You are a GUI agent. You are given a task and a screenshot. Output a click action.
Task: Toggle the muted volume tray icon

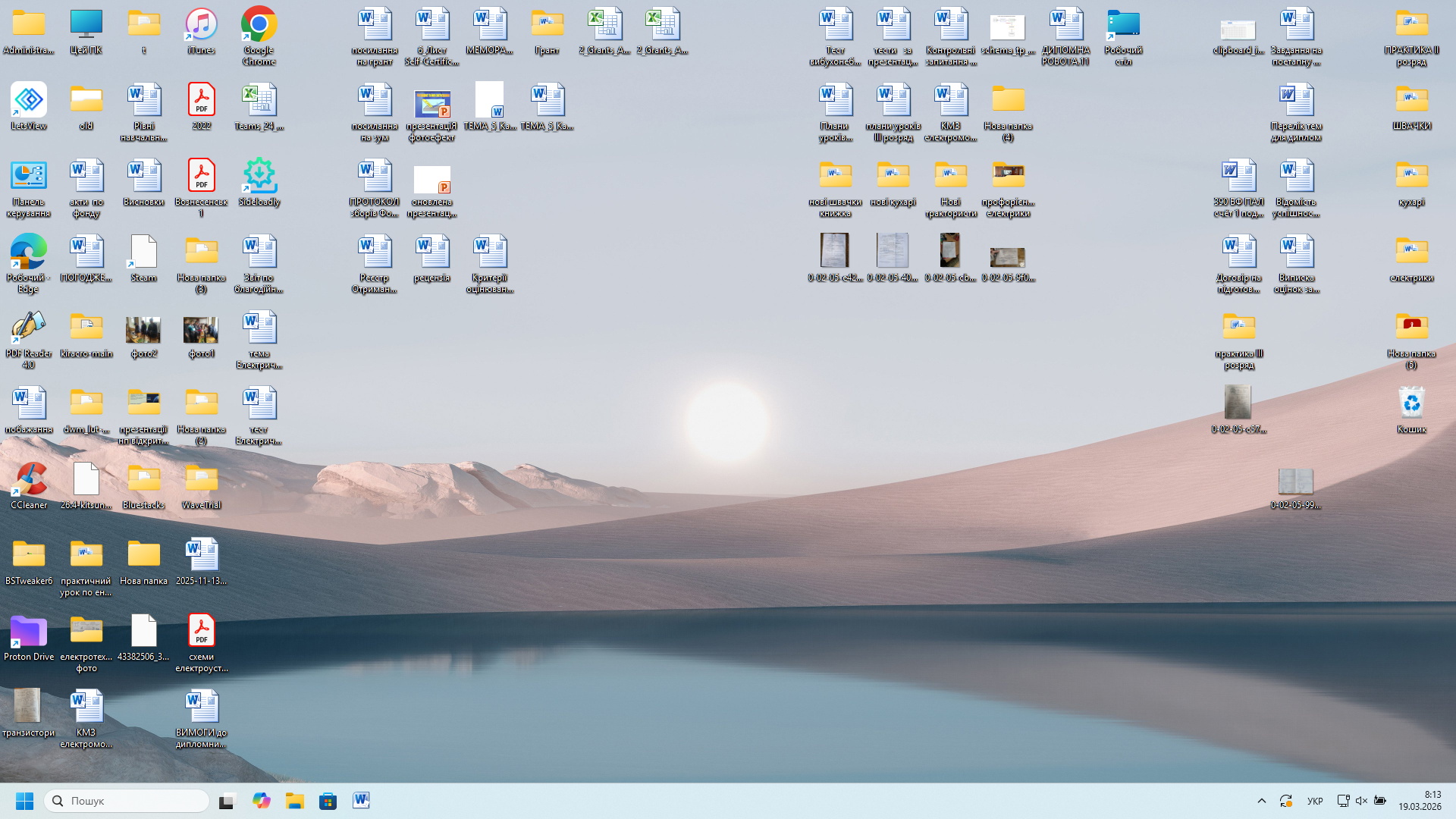click(1361, 801)
